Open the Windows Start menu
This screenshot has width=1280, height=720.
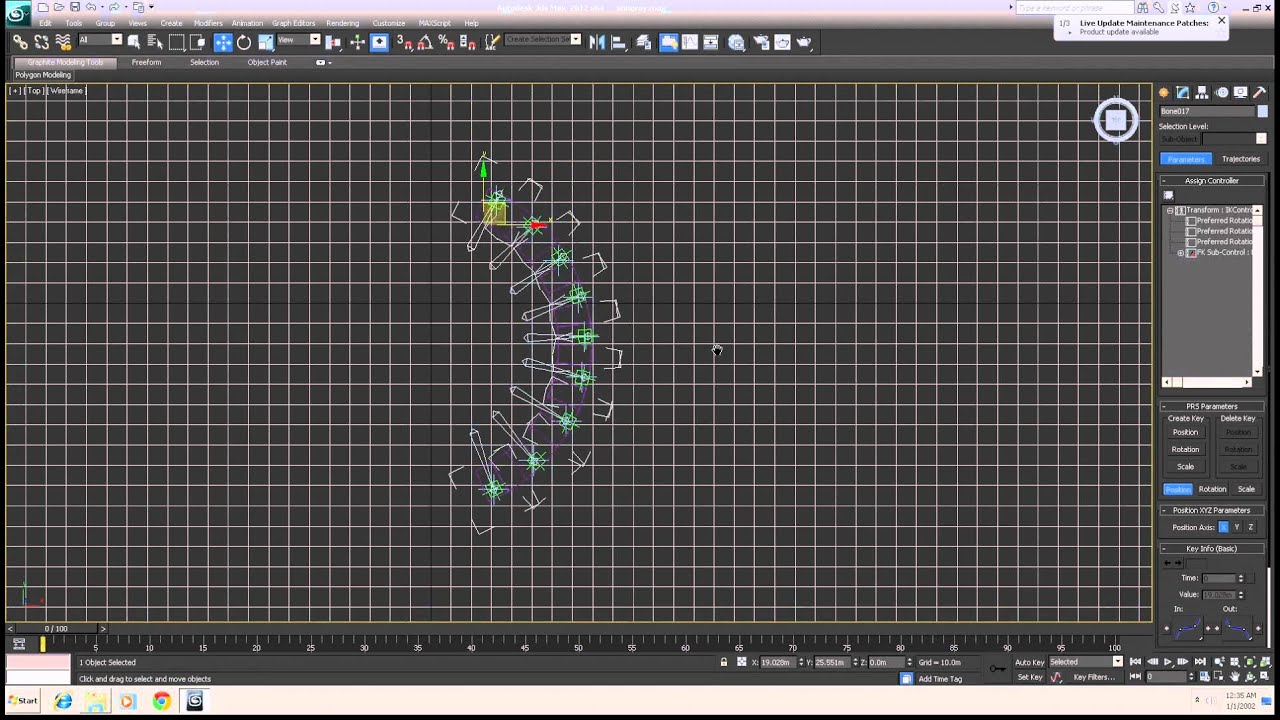tap(23, 701)
